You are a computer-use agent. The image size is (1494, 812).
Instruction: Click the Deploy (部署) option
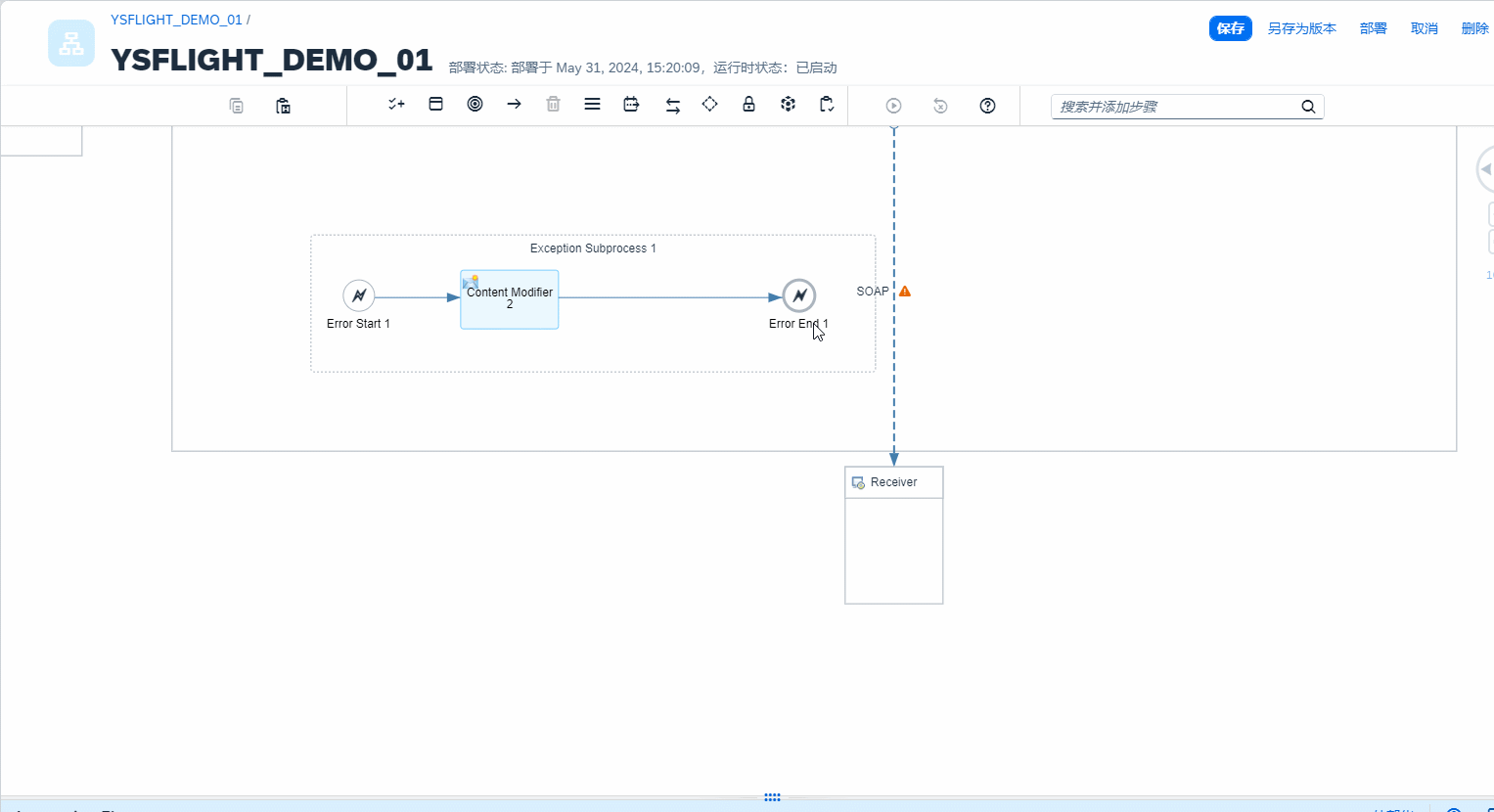pos(1373,28)
